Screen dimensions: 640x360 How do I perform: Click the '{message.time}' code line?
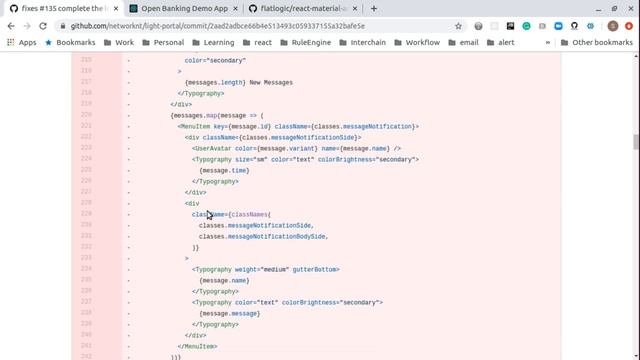click(224, 171)
